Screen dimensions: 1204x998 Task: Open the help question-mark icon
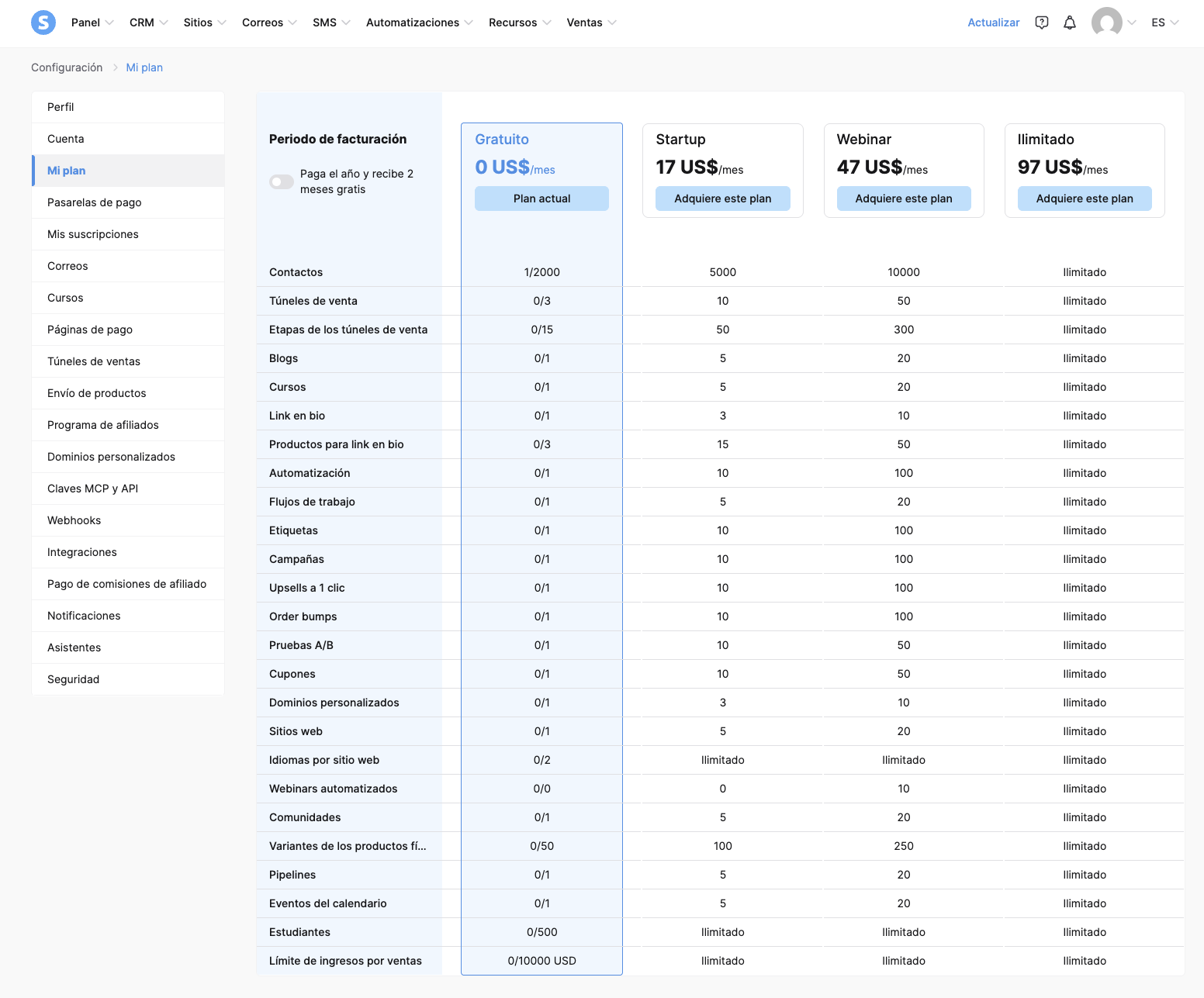point(1042,22)
